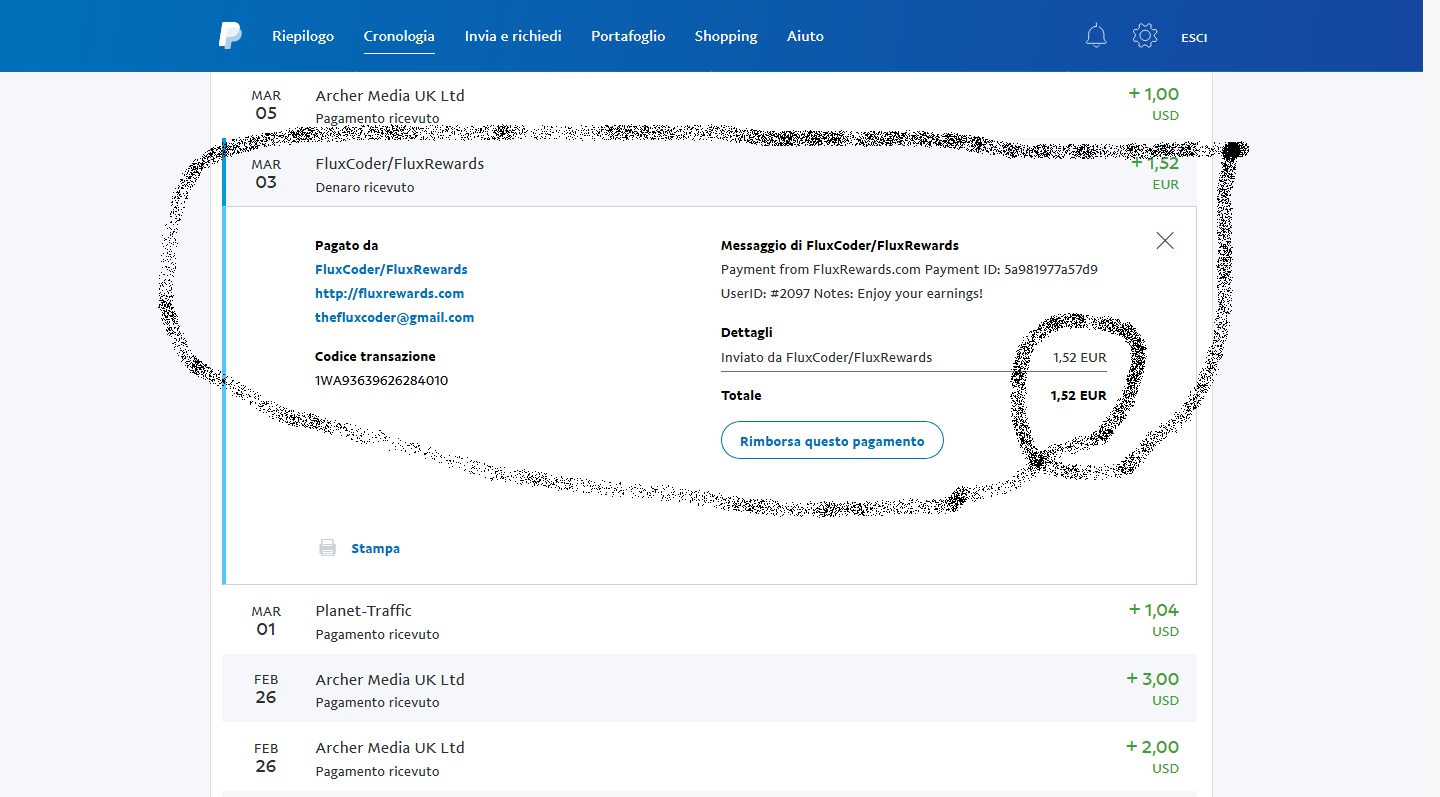Click the Payment ID 5a981977a57d9 message text
Viewport: 1440px width, 797px height.
point(909,269)
